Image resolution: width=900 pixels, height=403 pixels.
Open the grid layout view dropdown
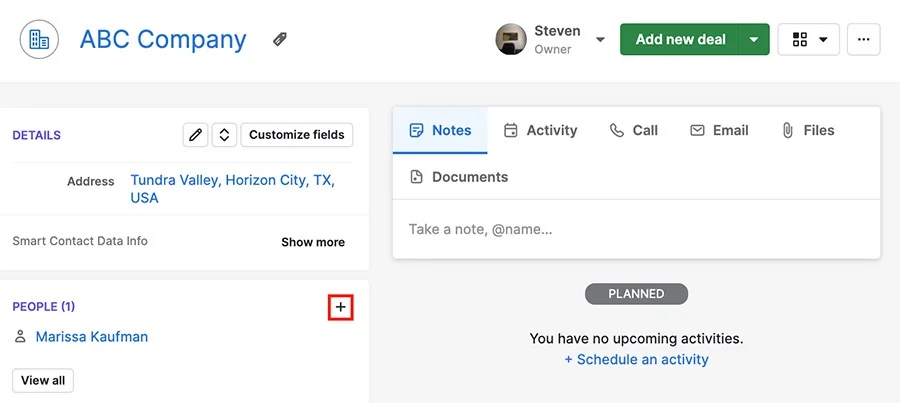(x=809, y=39)
